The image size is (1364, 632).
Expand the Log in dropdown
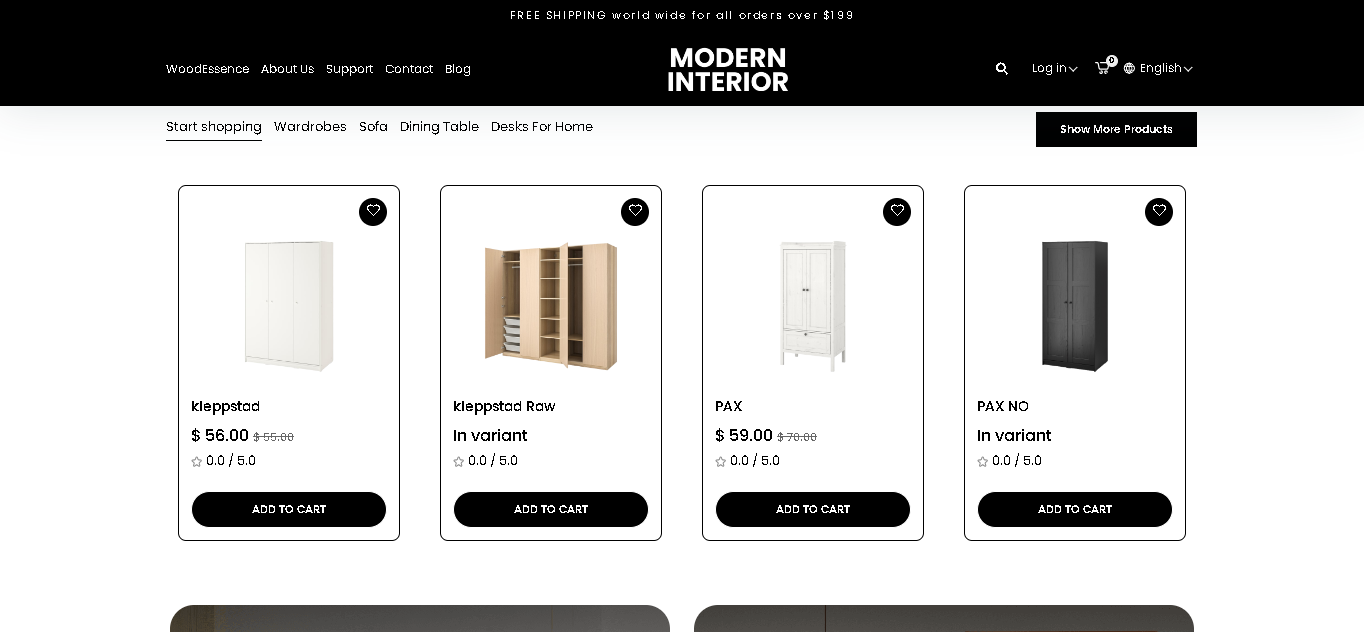point(1054,68)
